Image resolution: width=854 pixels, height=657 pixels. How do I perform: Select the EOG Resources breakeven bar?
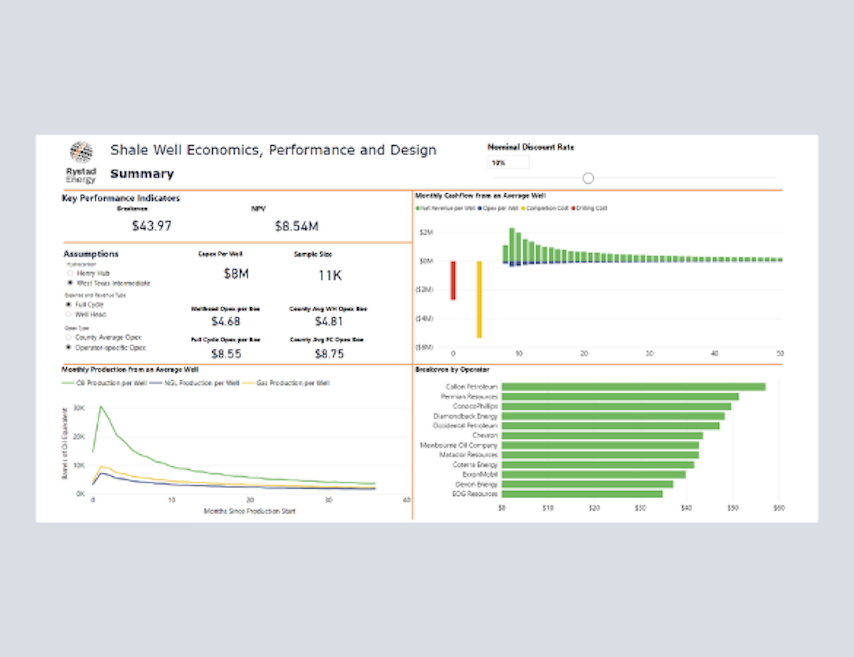coord(582,494)
